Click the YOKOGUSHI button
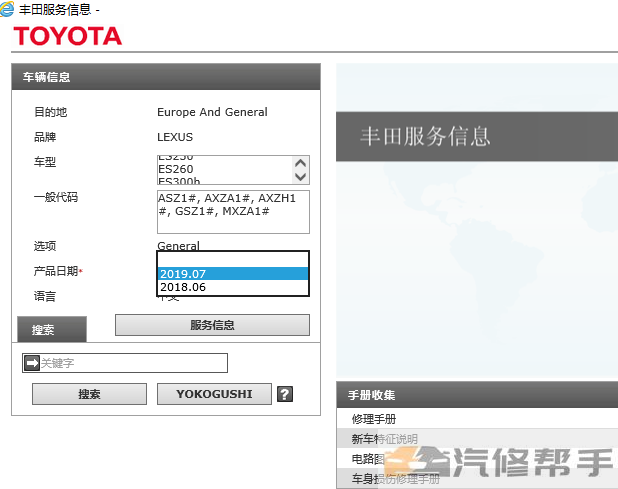This screenshot has height=489, width=618. [x=214, y=394]
